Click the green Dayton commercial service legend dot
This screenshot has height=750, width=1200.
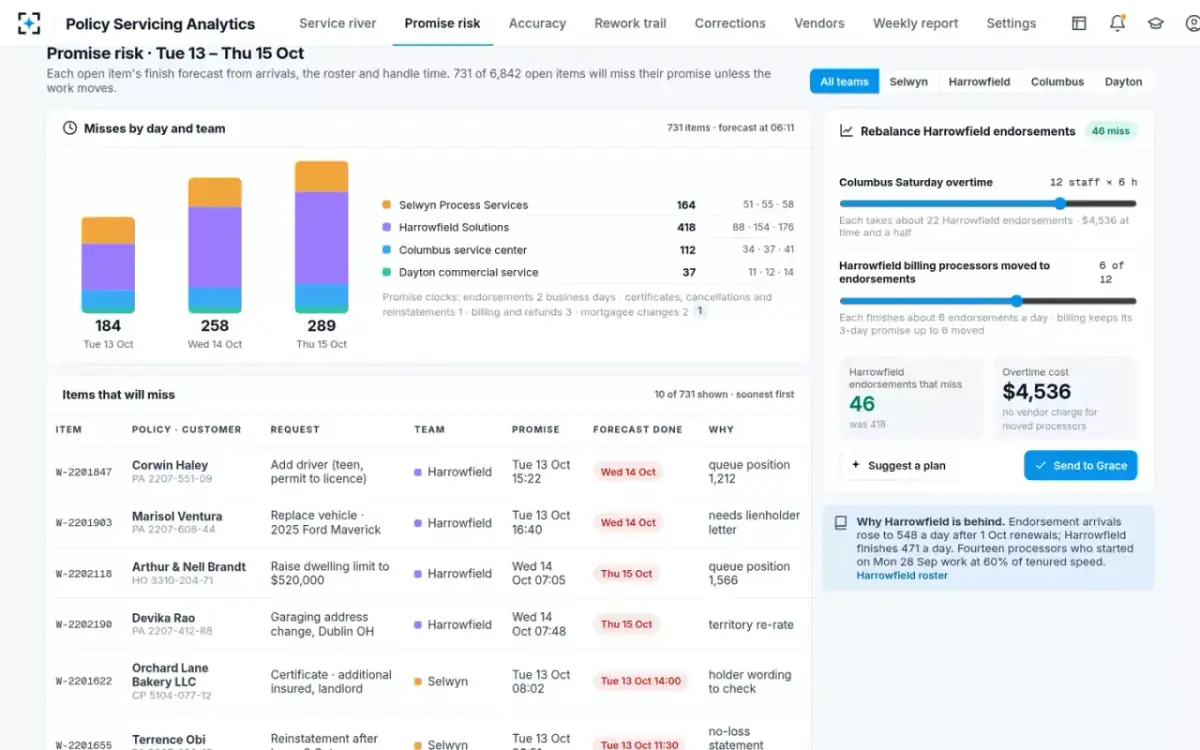click(387, 272)
